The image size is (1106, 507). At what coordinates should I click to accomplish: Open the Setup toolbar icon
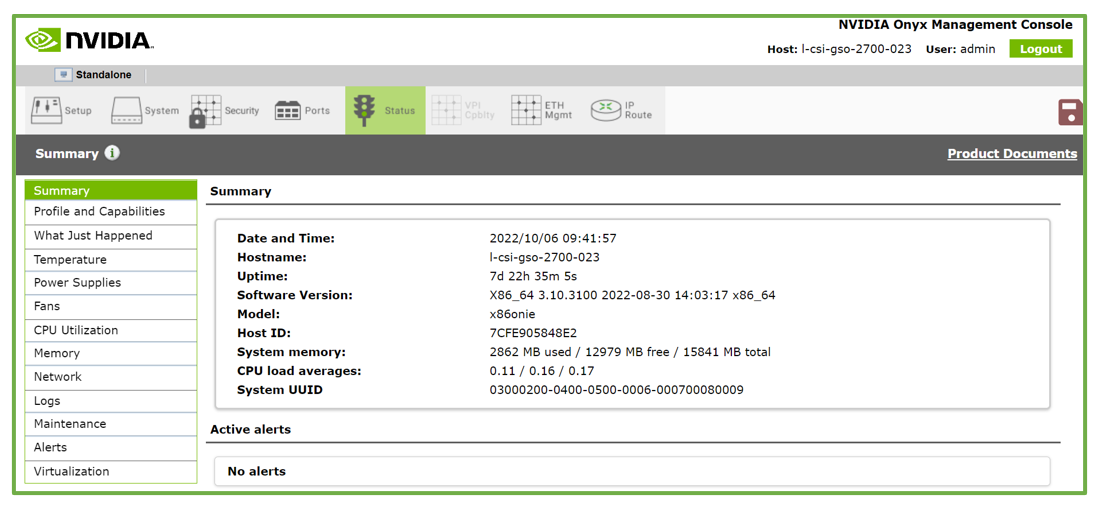(x=46, y=110)
